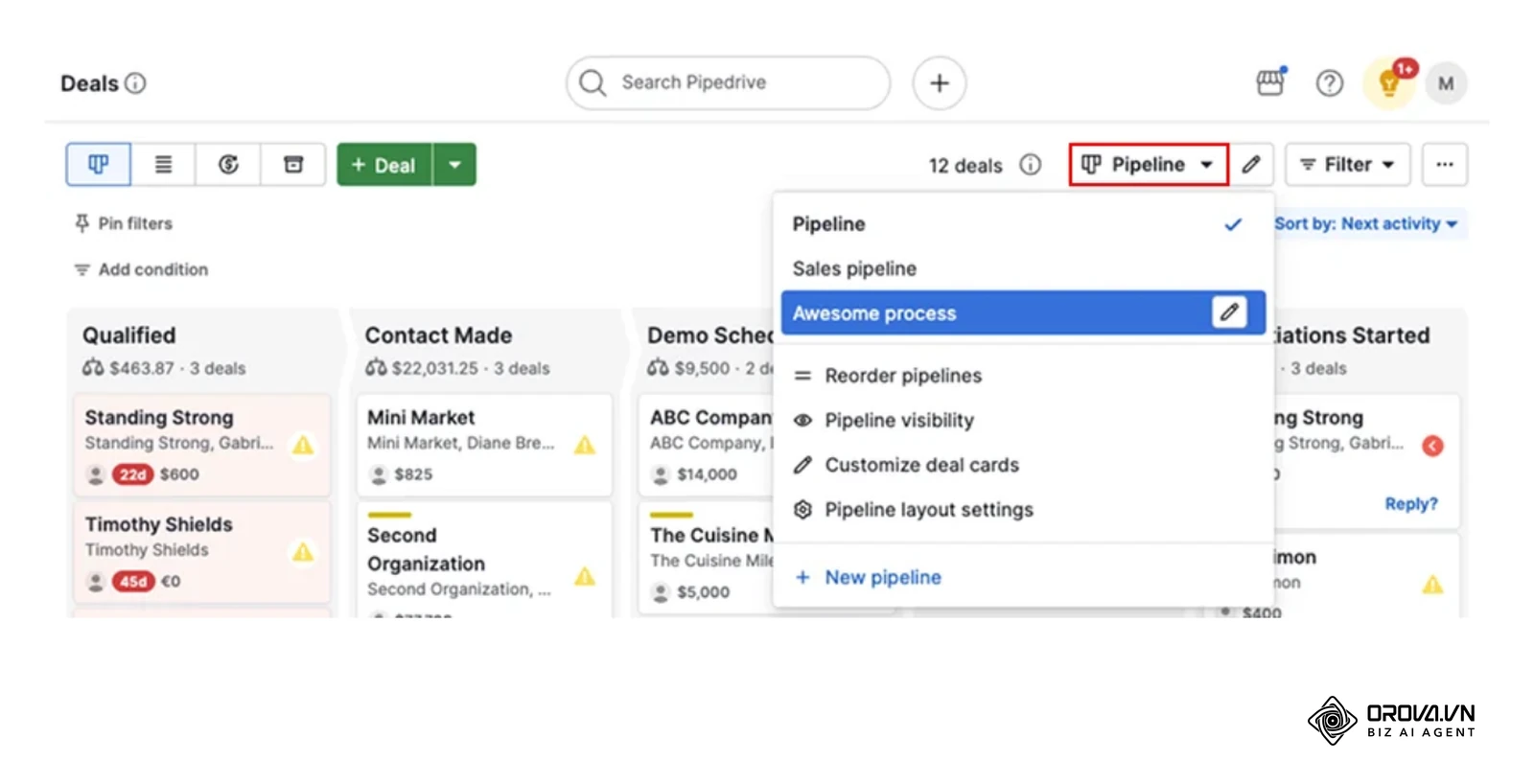Click the quick add plus button

click(x=940, y=83)
